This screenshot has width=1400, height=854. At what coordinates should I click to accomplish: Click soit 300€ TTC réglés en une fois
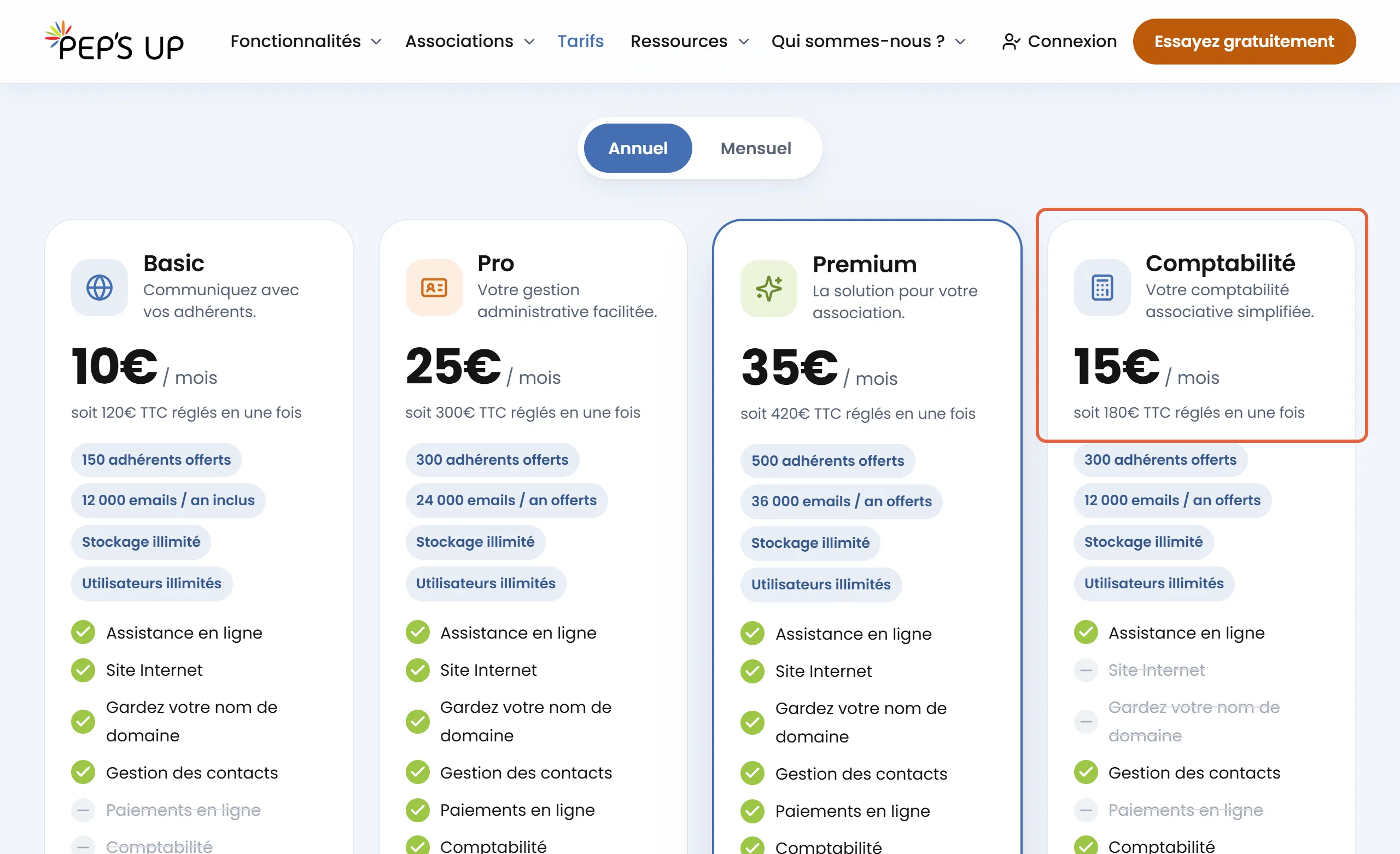click(522, 412)
